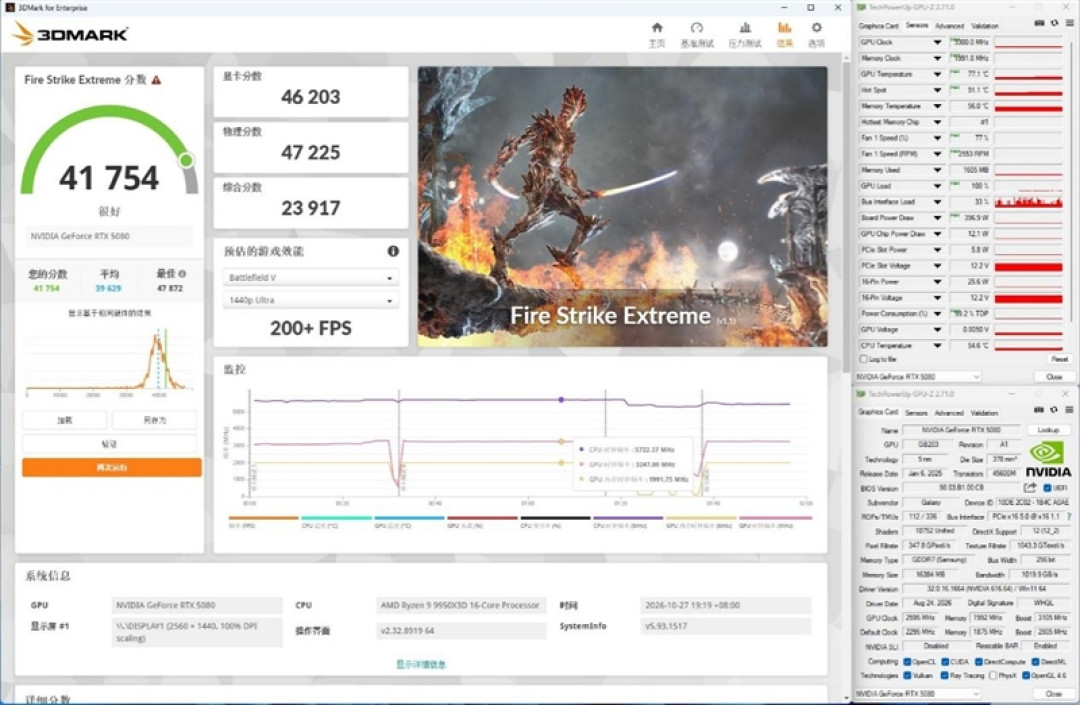
Task: Open hamburger menu in GPU-Z Graphics Card window
Action: pos(1069,410)
